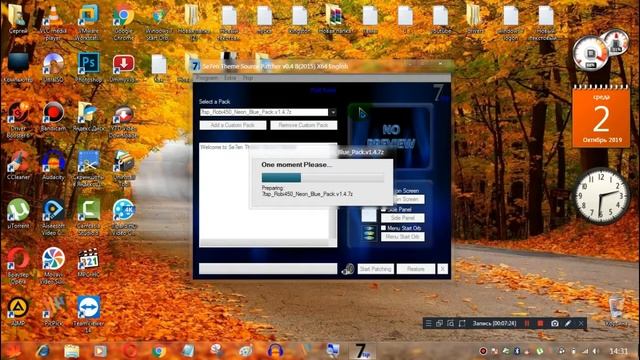Open the Recycle Bin on desktop

pyautogui.click(x=616, y=311)
